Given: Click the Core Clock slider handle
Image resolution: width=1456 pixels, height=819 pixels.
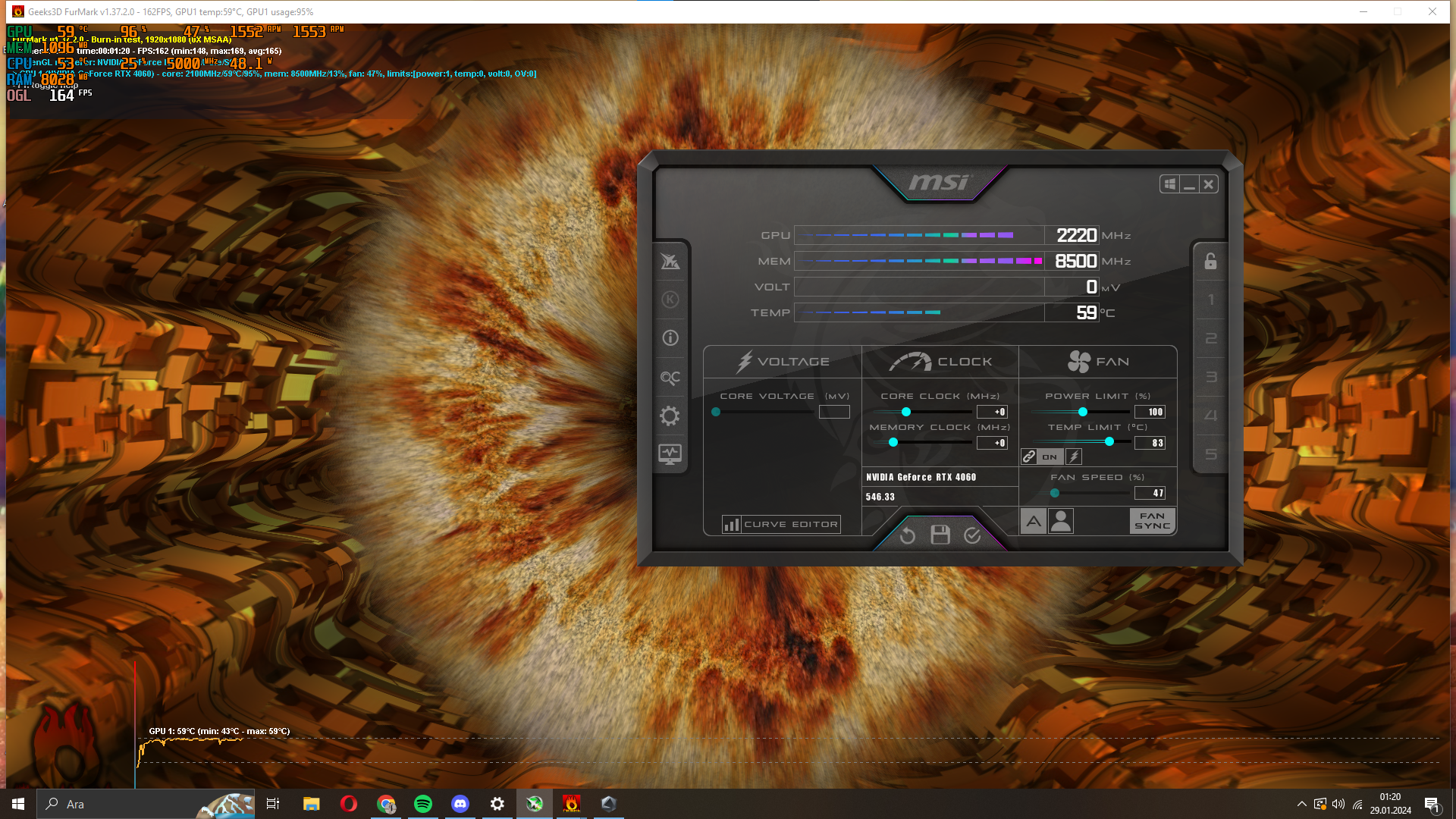Looking at the screenshot, I should pyautogui.click(x=906, y=412).
